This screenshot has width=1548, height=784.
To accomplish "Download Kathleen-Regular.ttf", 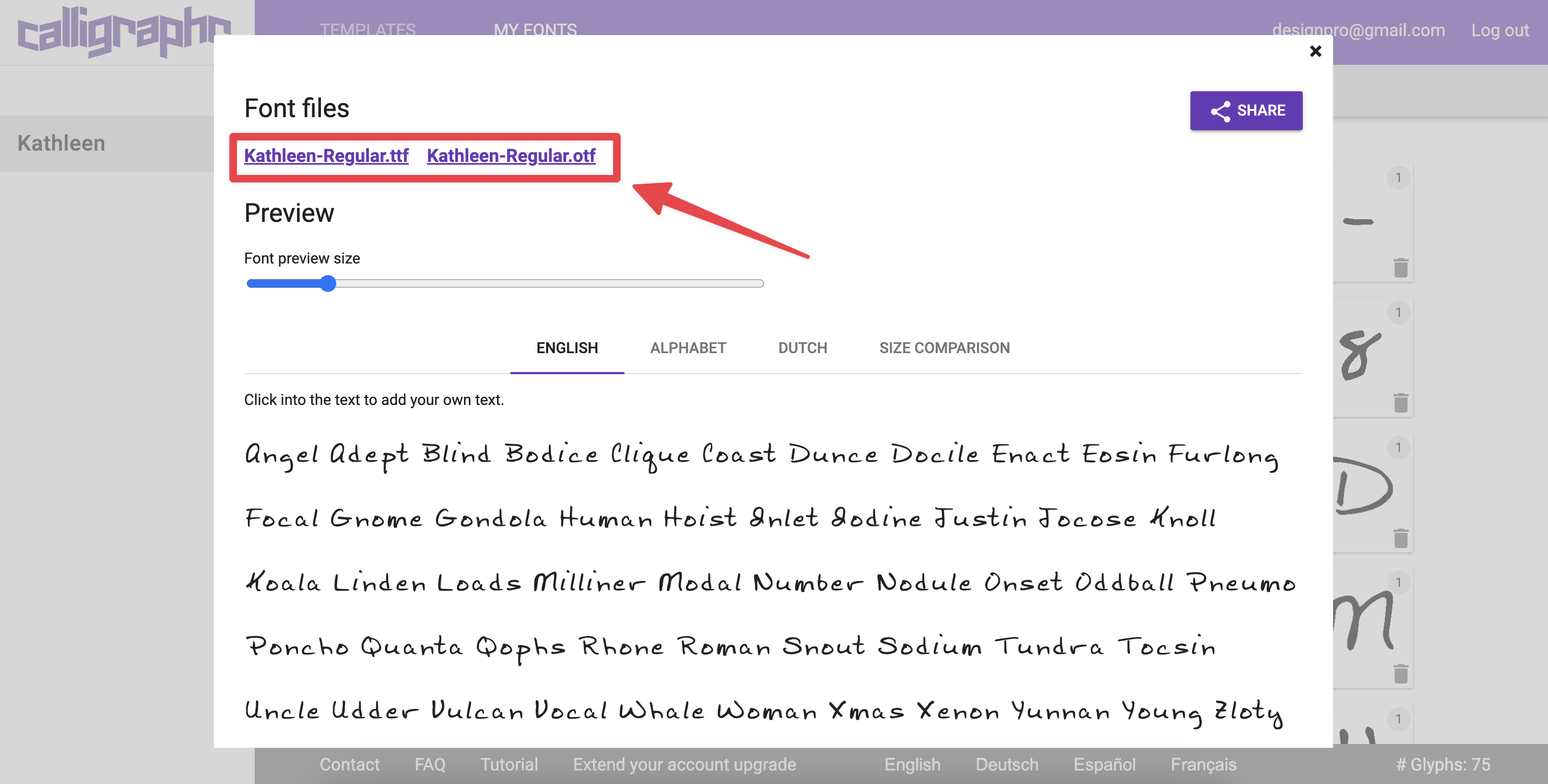I will point(326,156).
